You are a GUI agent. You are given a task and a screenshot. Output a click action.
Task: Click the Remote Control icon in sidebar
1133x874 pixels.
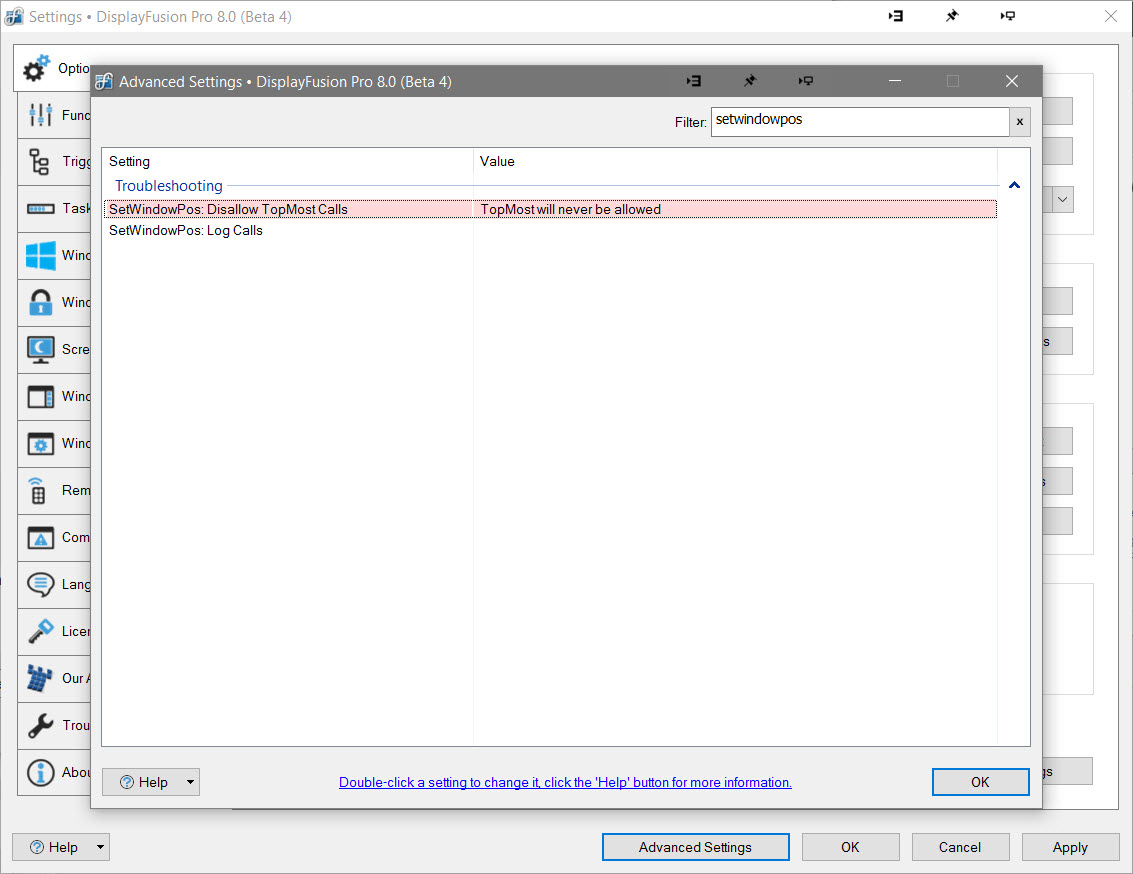[x=40, y=491]
